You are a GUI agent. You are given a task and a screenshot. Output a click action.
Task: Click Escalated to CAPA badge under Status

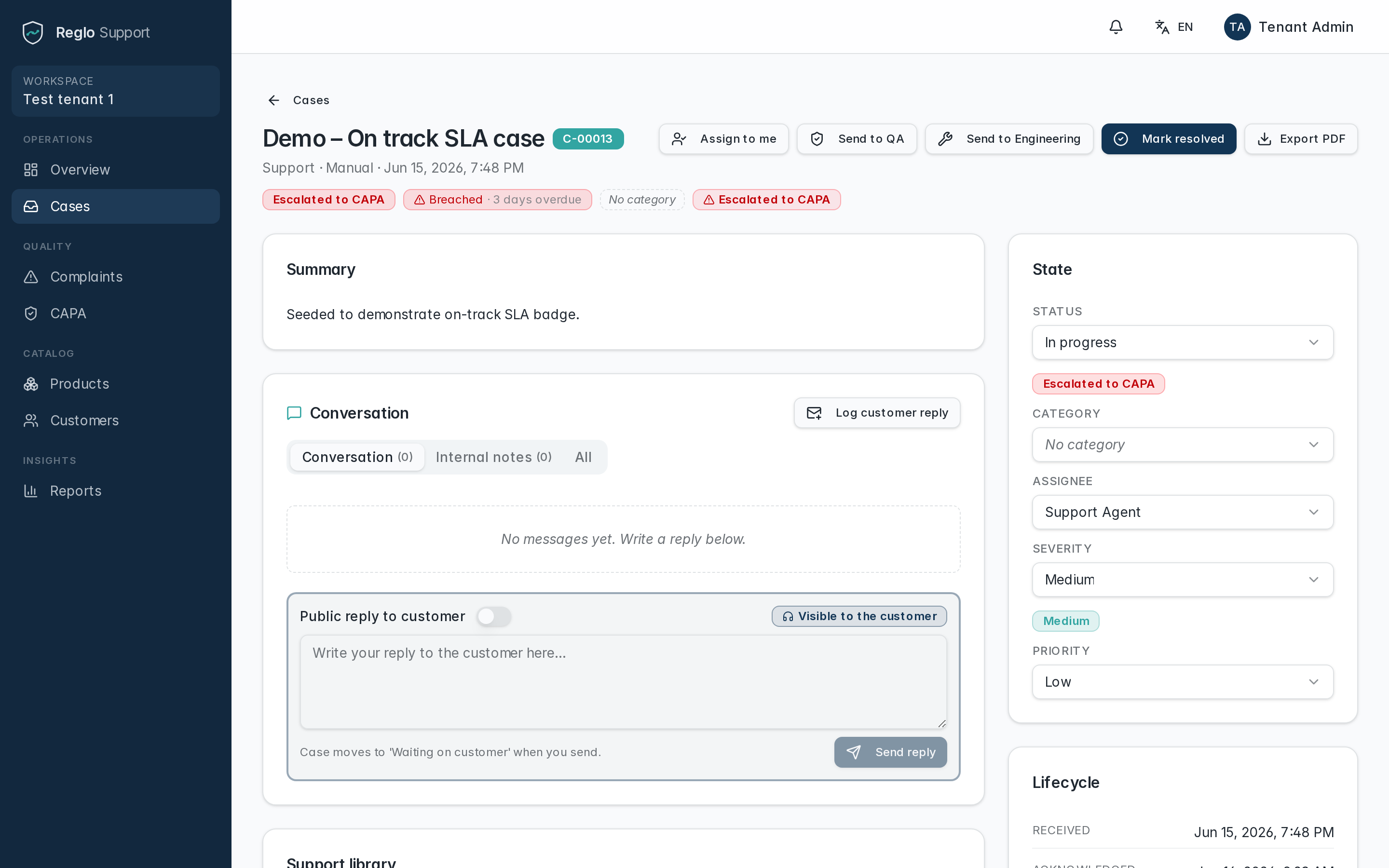(1098, 384)
